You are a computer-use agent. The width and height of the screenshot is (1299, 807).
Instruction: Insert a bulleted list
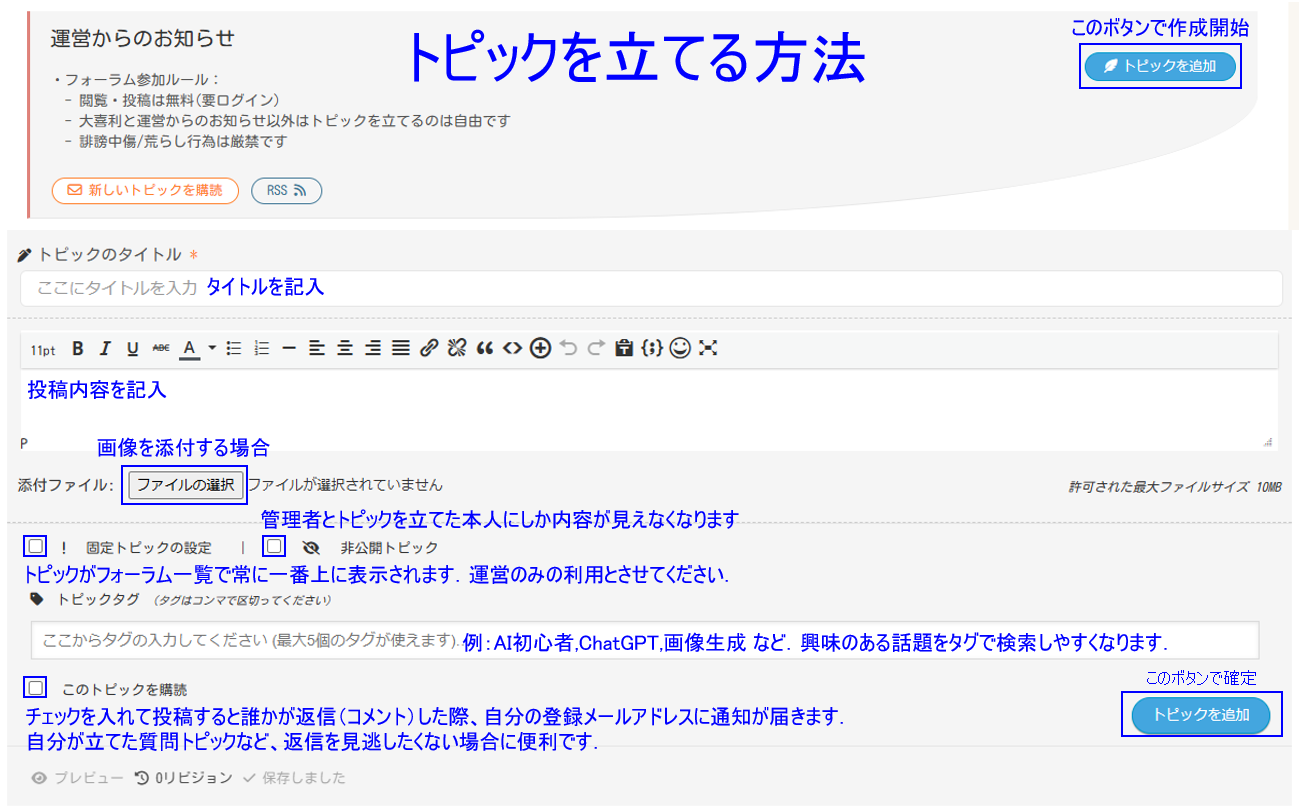click(x=235, y=348)
